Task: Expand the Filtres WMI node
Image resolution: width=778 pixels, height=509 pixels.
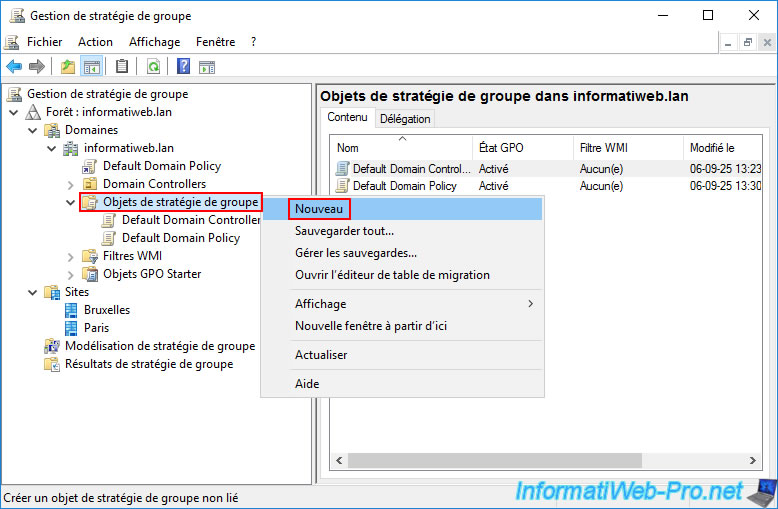Action: pos(70,256)
